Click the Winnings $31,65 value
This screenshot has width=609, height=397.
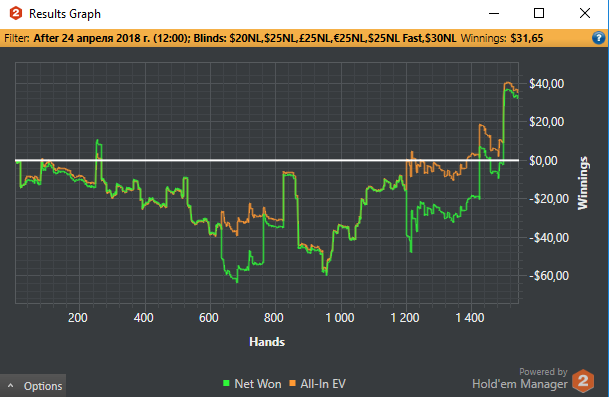point(527,38)
